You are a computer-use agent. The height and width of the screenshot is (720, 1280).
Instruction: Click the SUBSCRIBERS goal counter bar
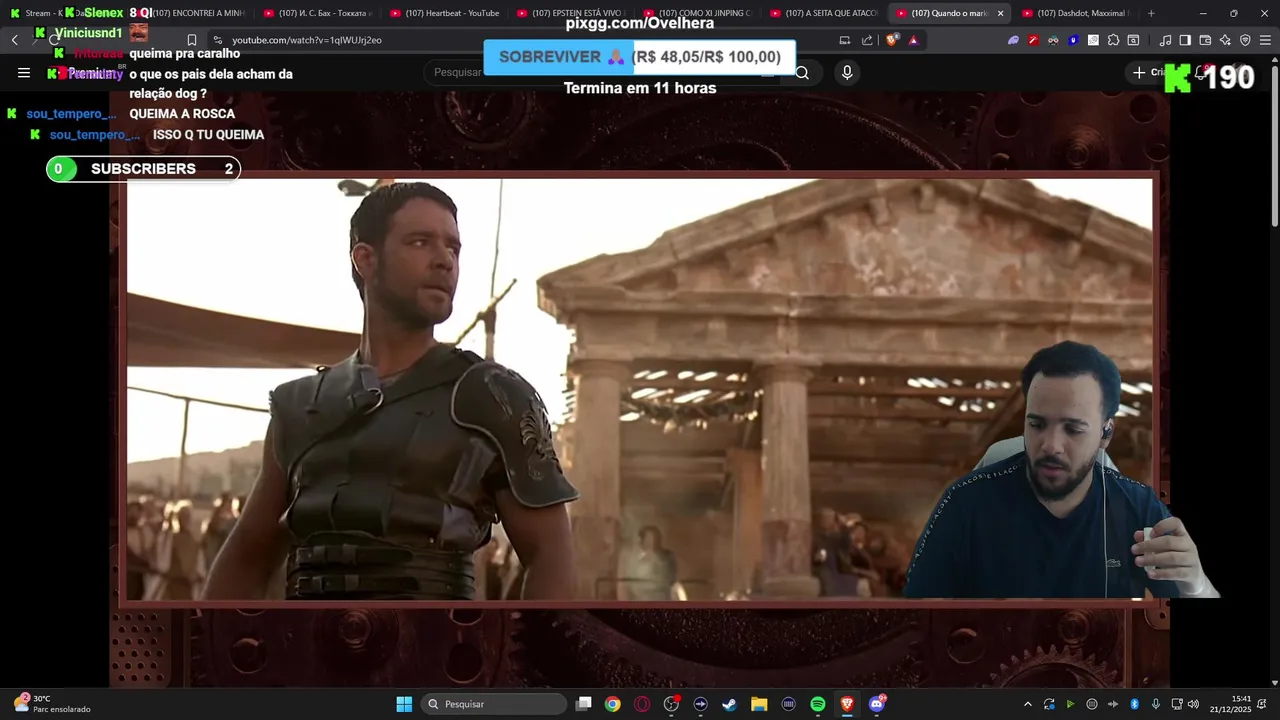pyautogui.click(x=143, y=169)
